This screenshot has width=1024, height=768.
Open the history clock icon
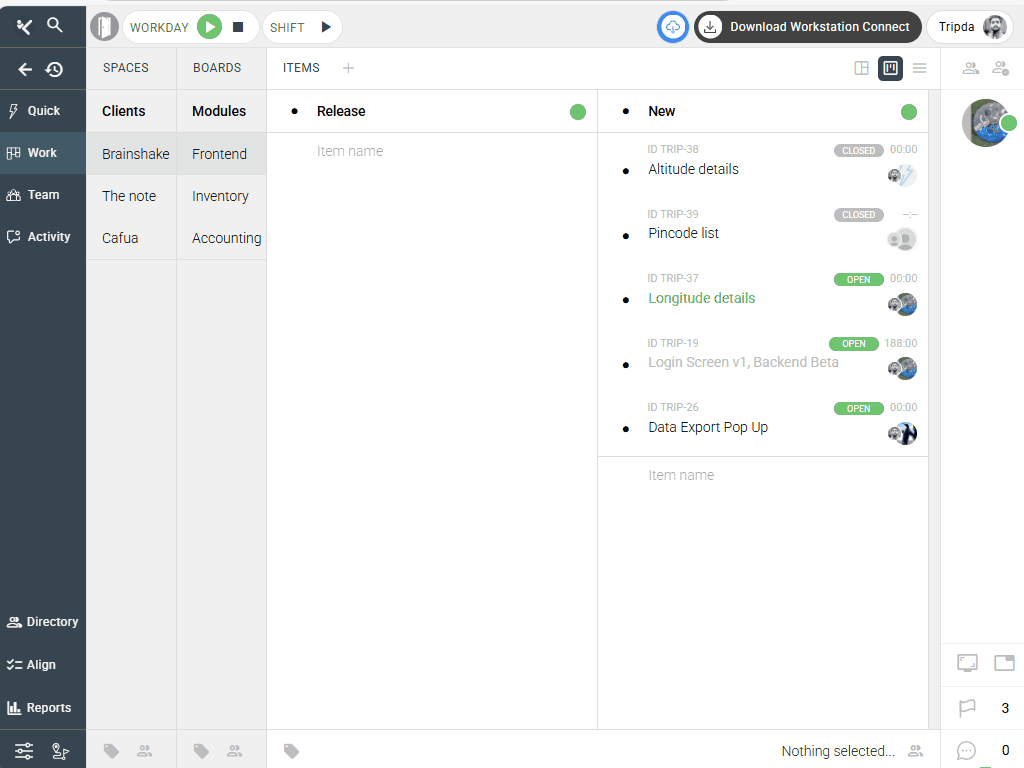coord(54,69)
